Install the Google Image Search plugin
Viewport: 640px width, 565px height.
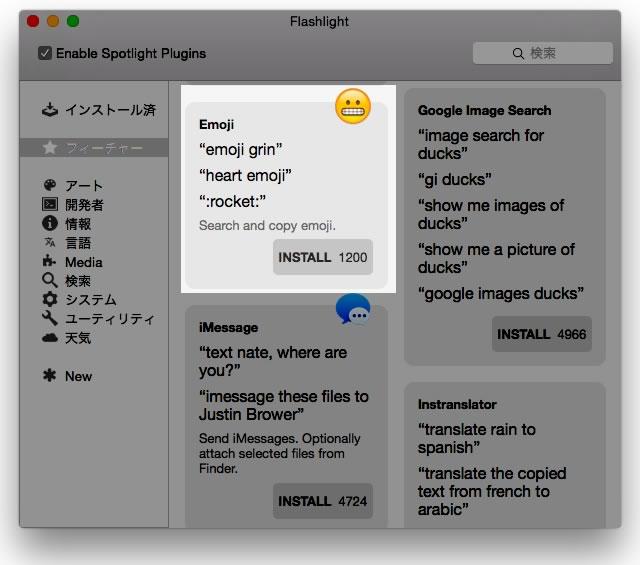click(541, 334)
